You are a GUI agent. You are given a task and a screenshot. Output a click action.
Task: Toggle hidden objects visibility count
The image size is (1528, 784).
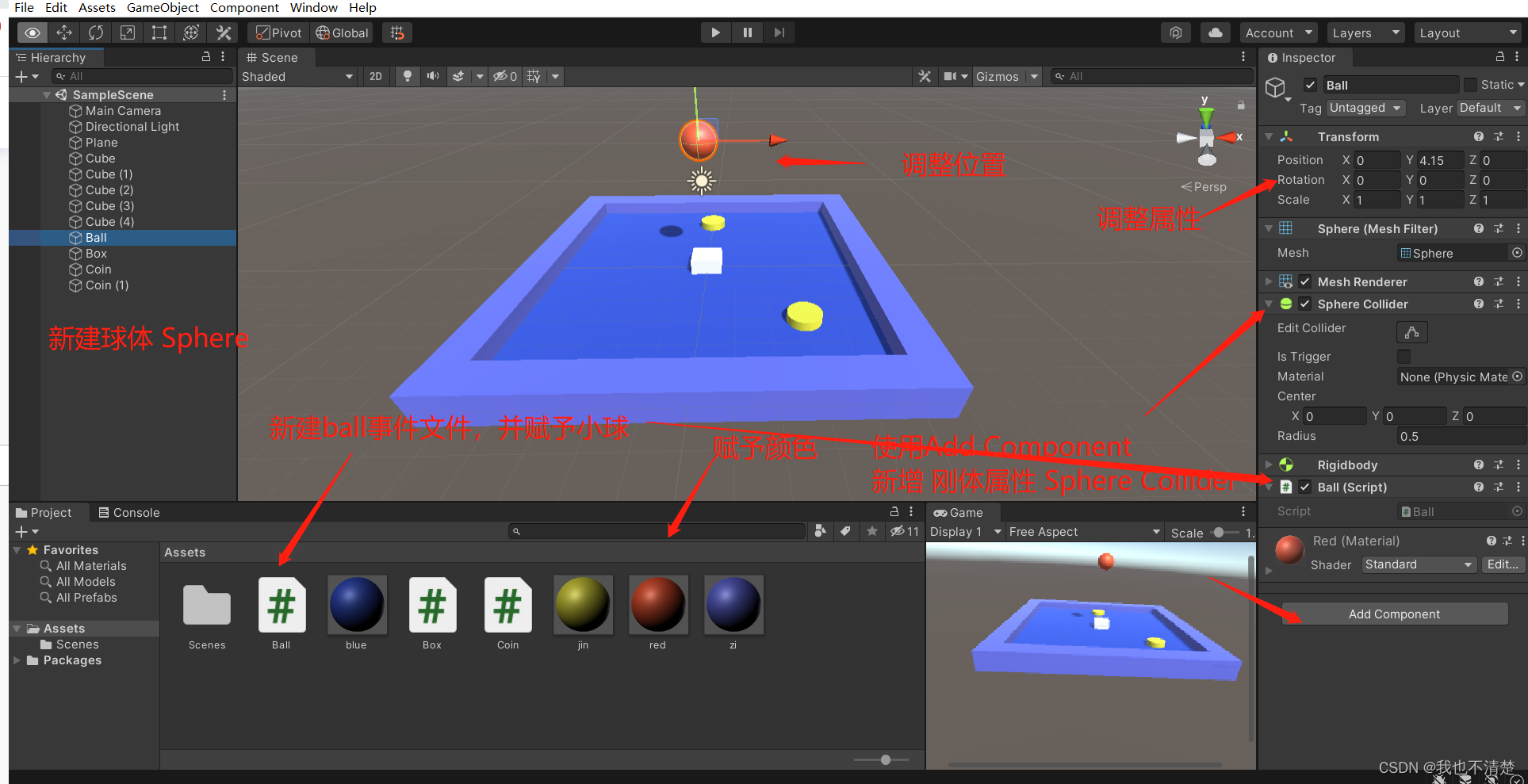coord(505,76)
